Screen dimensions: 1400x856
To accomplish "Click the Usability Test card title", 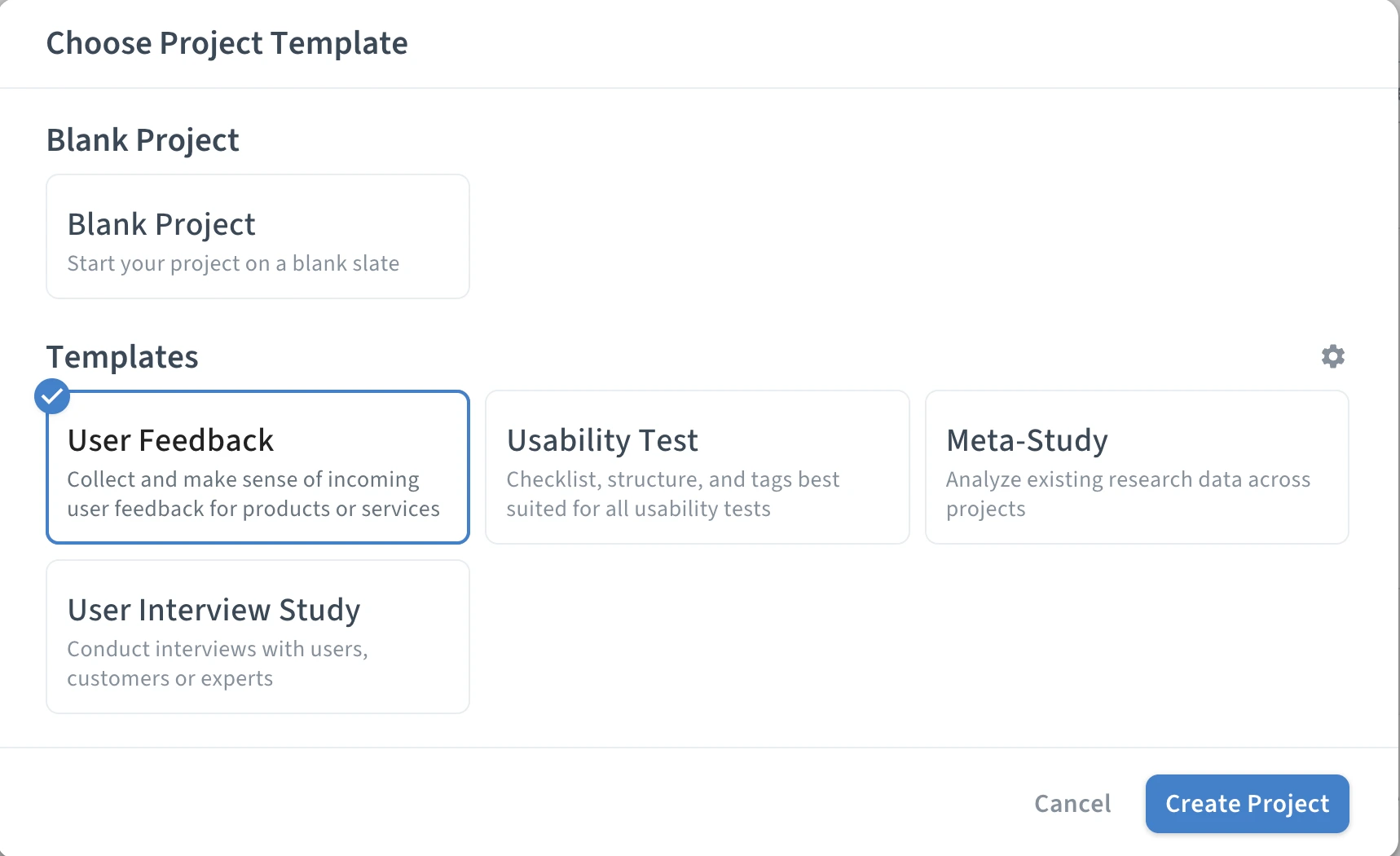I will (602, 439).
